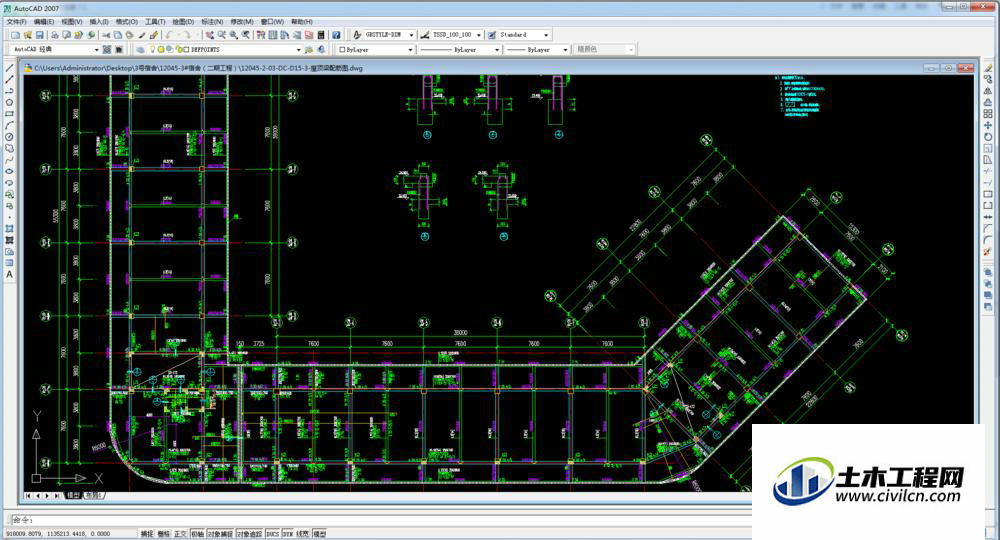
Task: Jump to first layout tab arrow
Action: (x=29, y=495)
